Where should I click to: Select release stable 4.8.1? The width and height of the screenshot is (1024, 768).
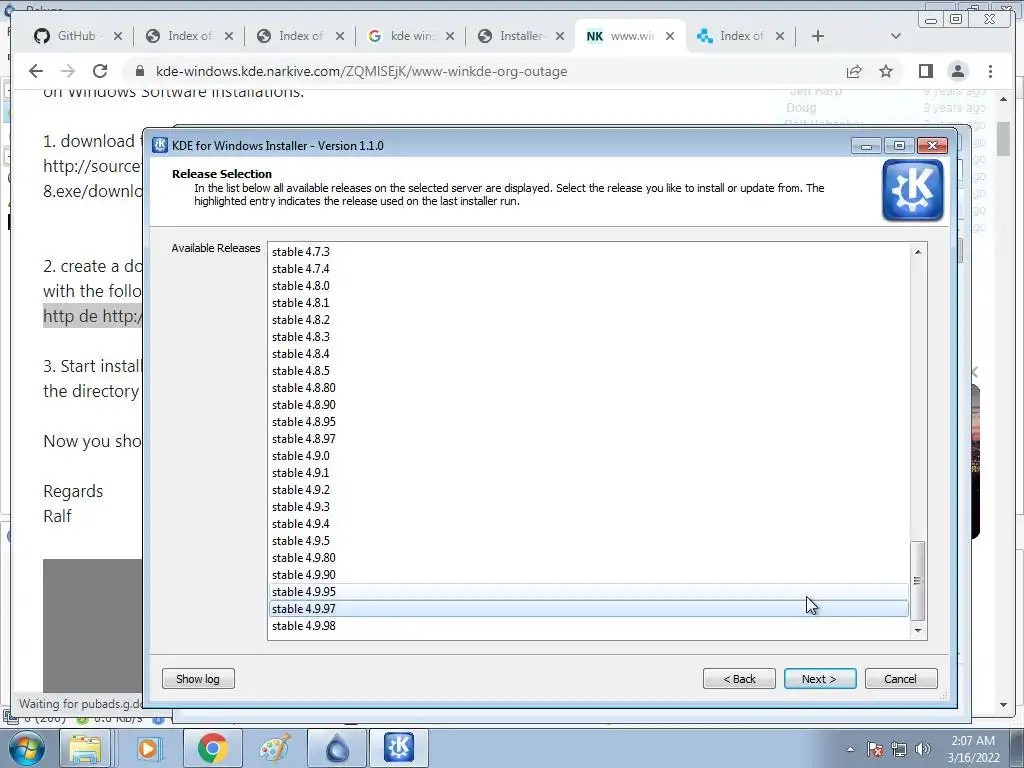588,303
